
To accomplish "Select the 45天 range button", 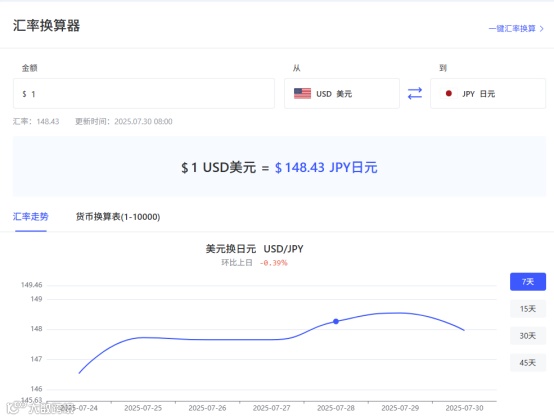I will click(x=528, y=363).
